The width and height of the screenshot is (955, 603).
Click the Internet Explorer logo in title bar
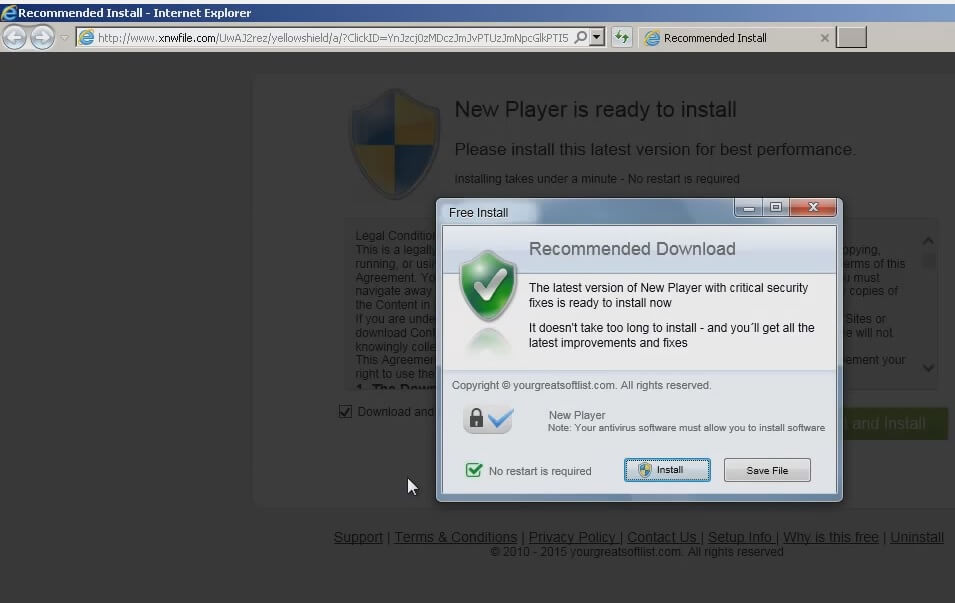pyautogui.click(x=9, y=12)
